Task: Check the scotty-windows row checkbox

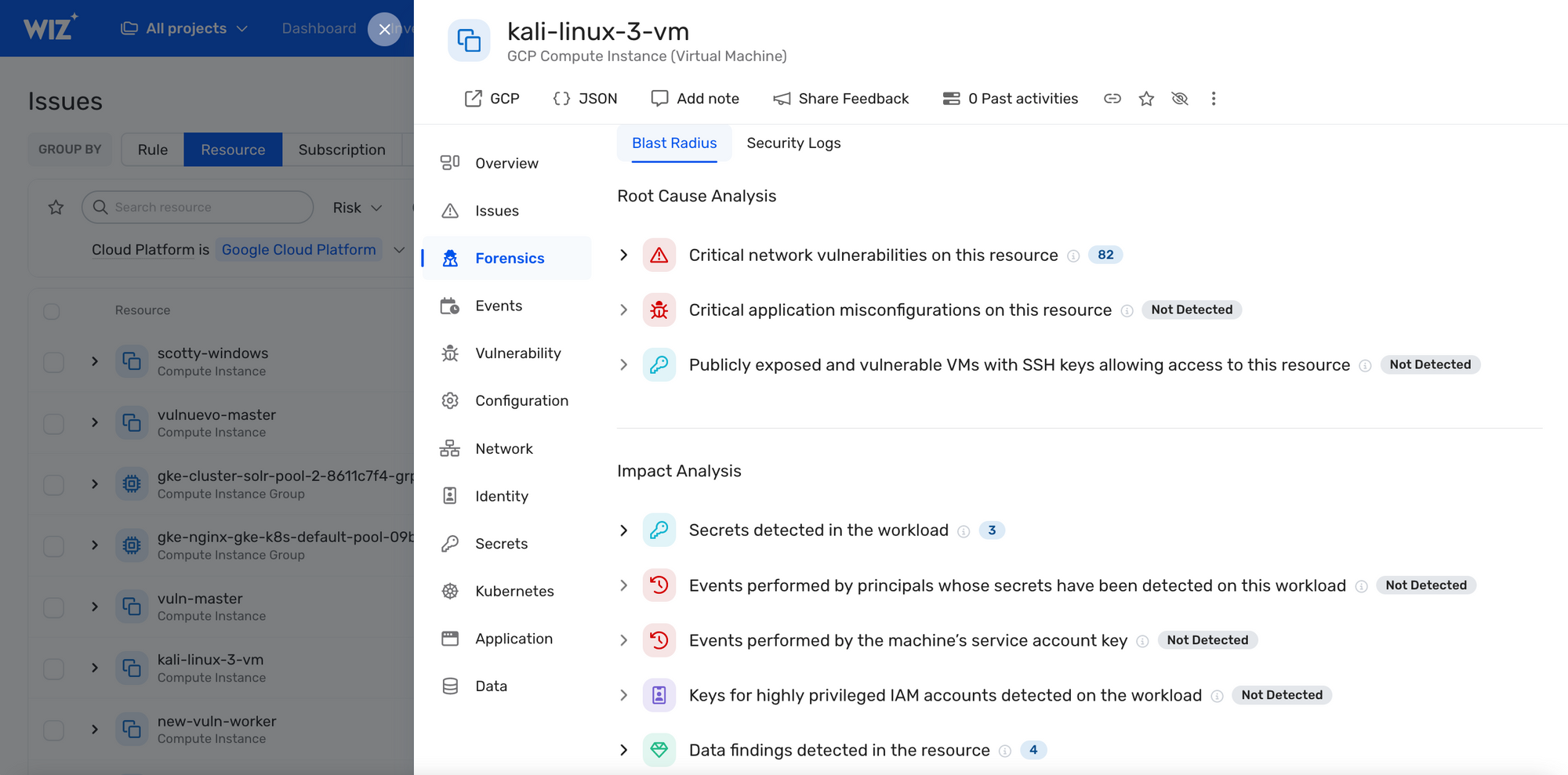Action: pyautogui.click(x=53, y=362)
